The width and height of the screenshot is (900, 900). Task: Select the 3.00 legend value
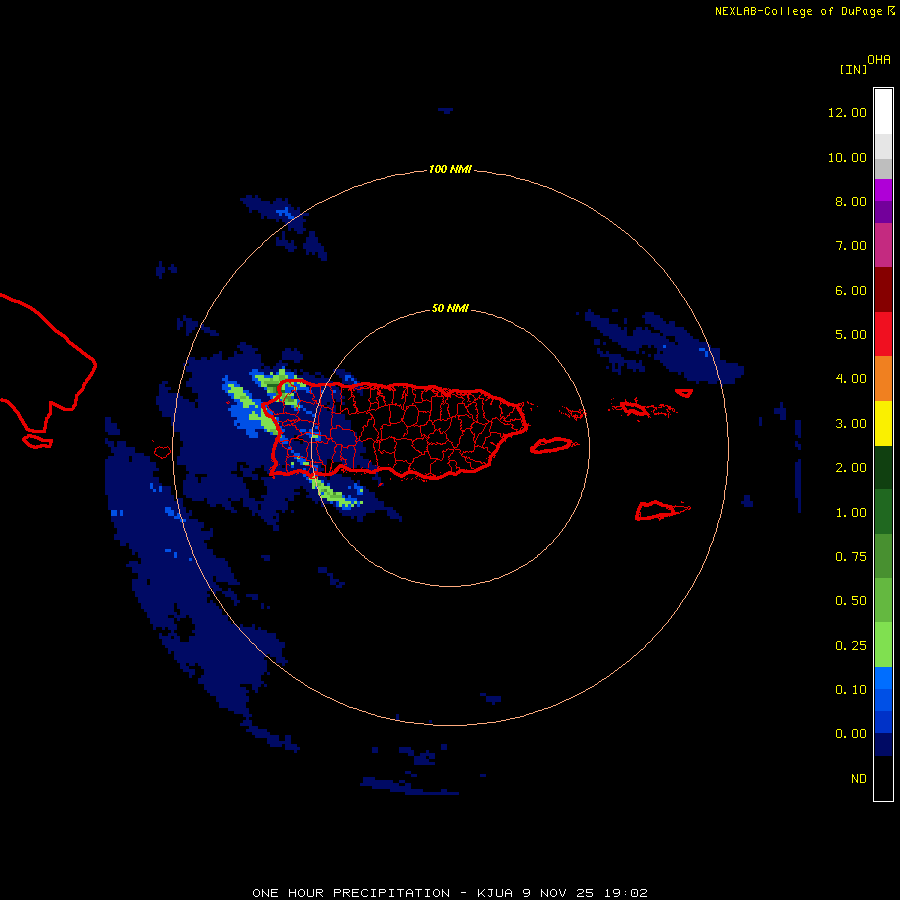(851, 424)
